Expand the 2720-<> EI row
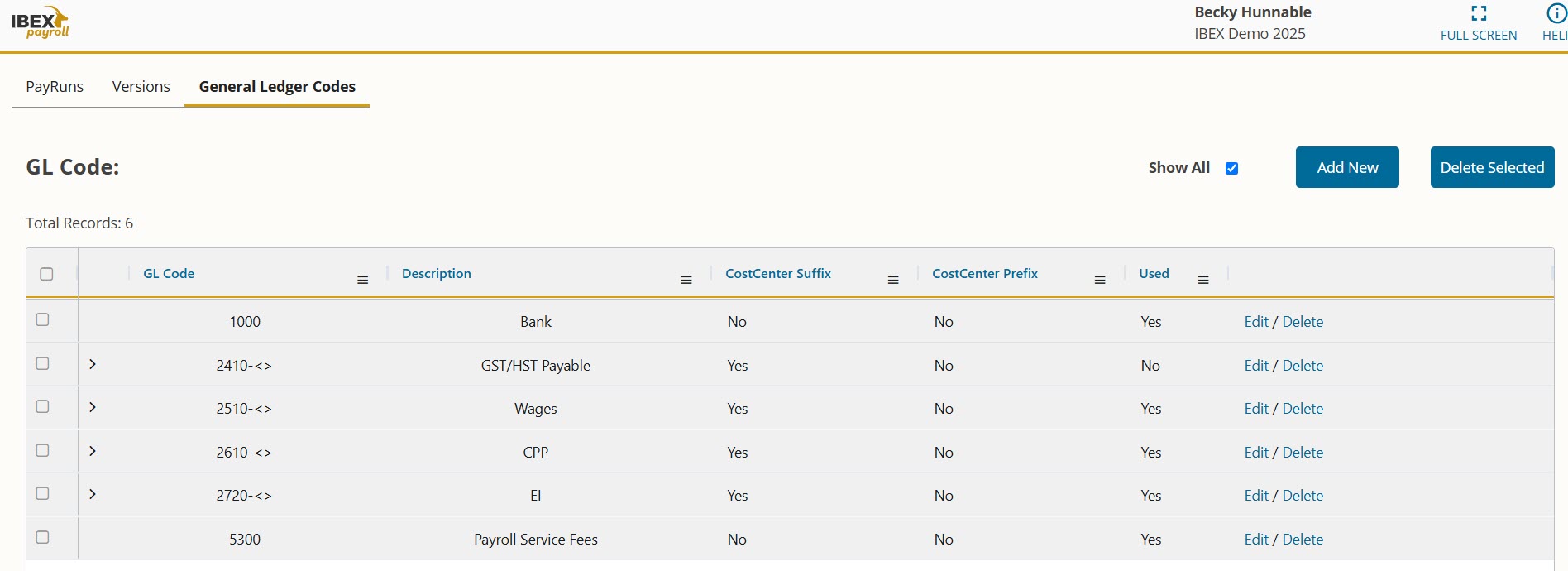 click(93, 494)
